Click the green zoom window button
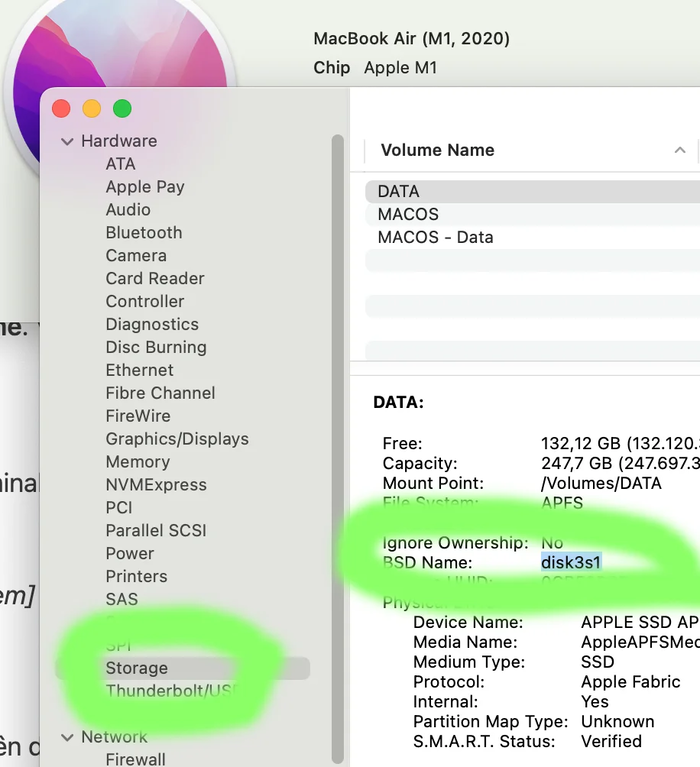This screenshot has width=700, height=767. [x=122, y=109]
